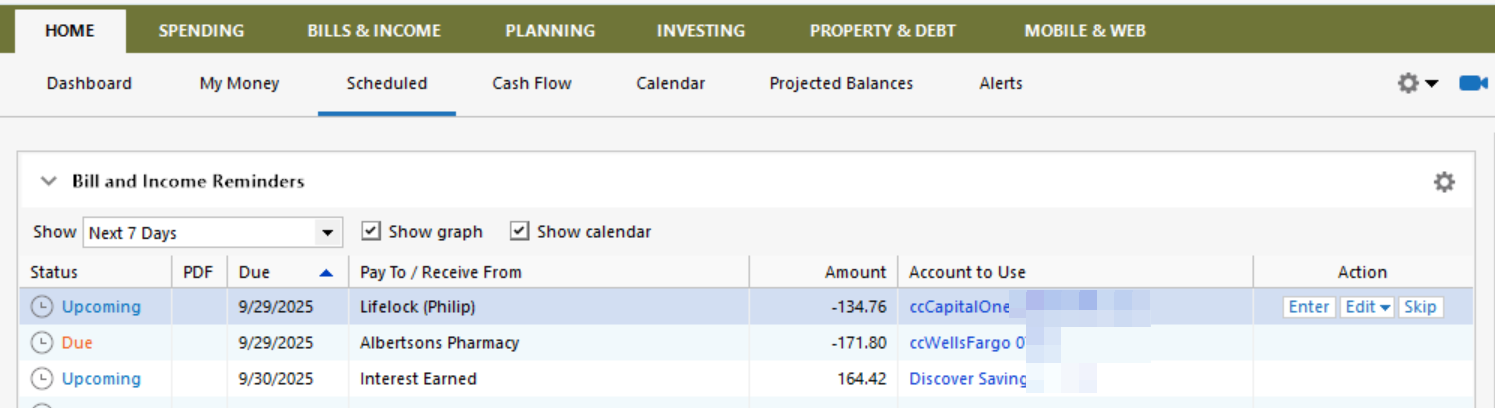The height and width of the screenshot is (408, 1495).
Task: Click clock status icon for Lifelock reminder
Action: 42,307
